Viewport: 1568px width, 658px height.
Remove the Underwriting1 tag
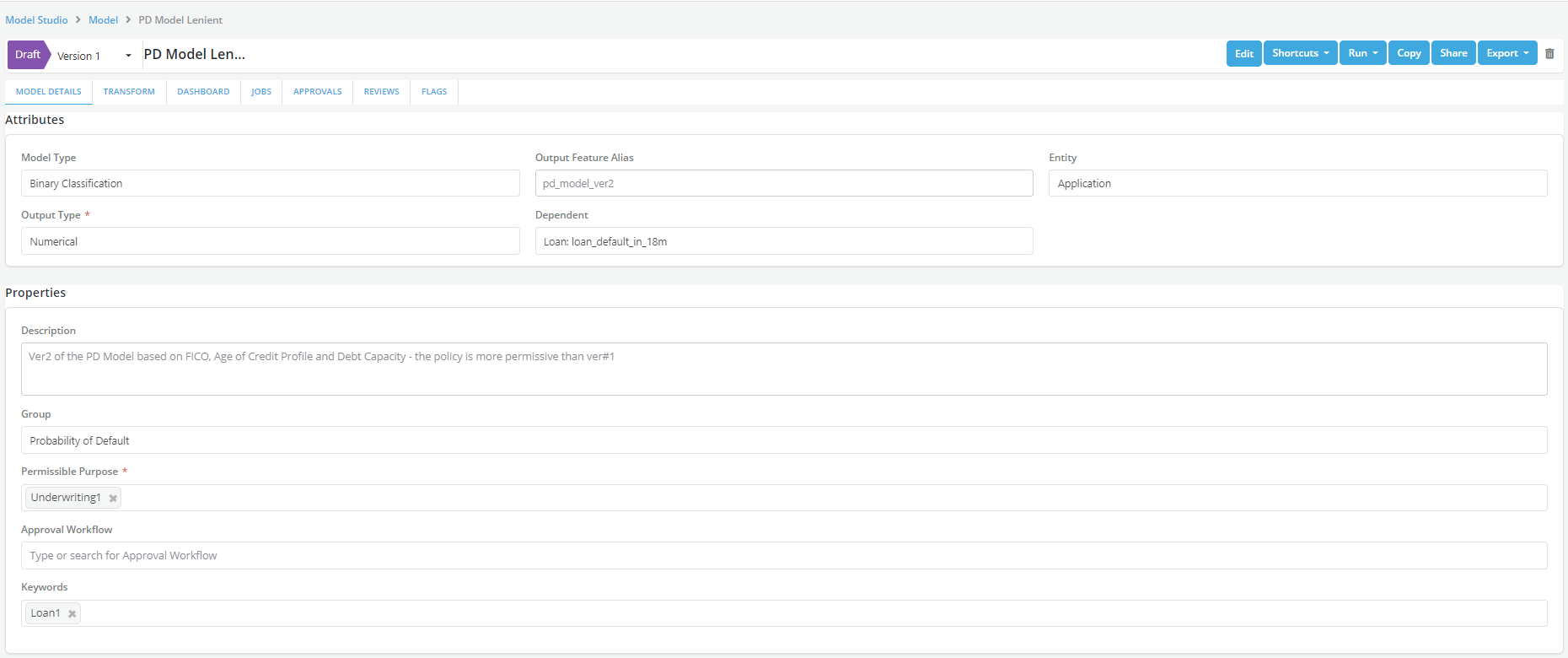point(113,499)
